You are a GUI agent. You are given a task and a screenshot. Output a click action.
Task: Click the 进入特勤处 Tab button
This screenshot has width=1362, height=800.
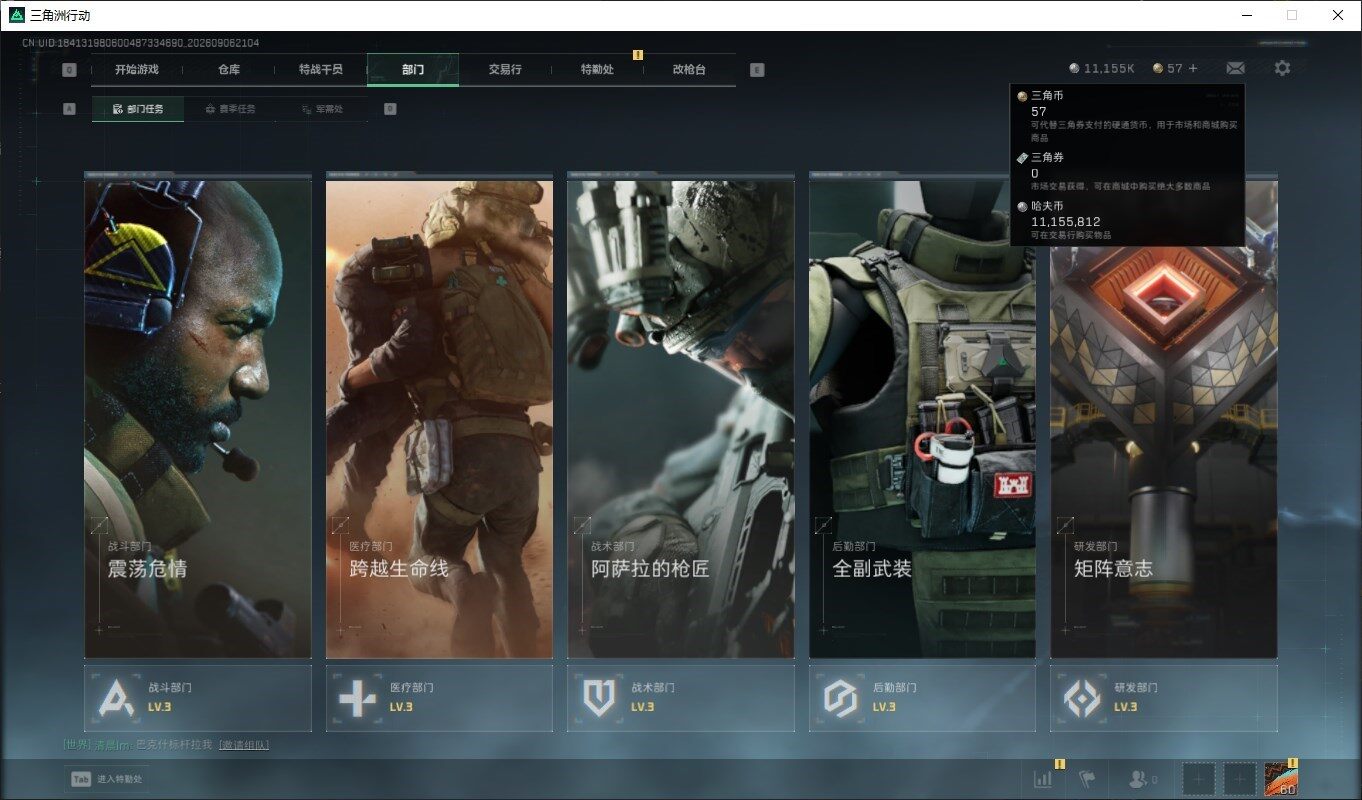tap(107, 779)
